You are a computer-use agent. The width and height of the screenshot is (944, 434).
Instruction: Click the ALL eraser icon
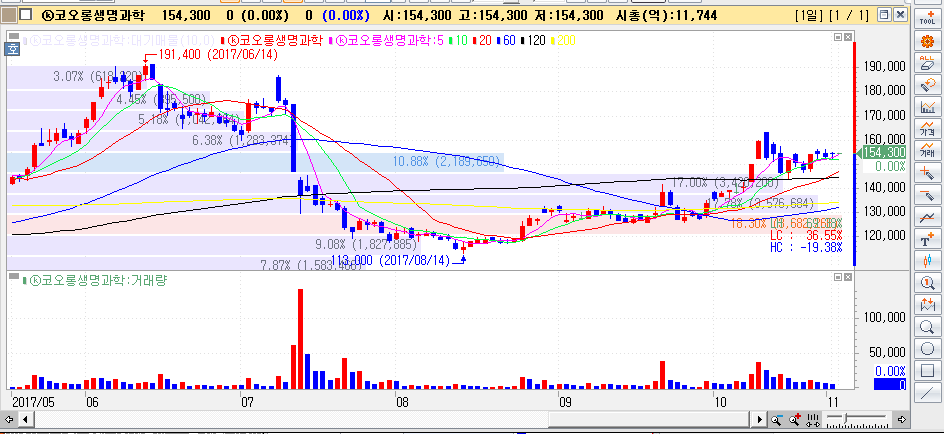click(928, 62)
